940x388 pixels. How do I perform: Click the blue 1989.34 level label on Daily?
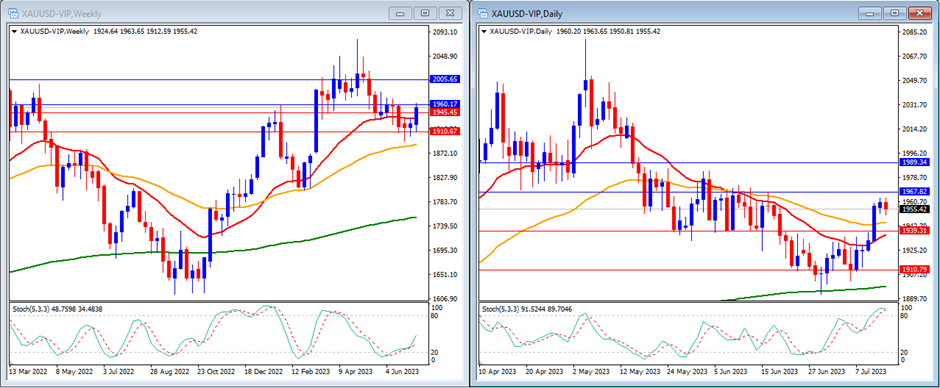914,163
